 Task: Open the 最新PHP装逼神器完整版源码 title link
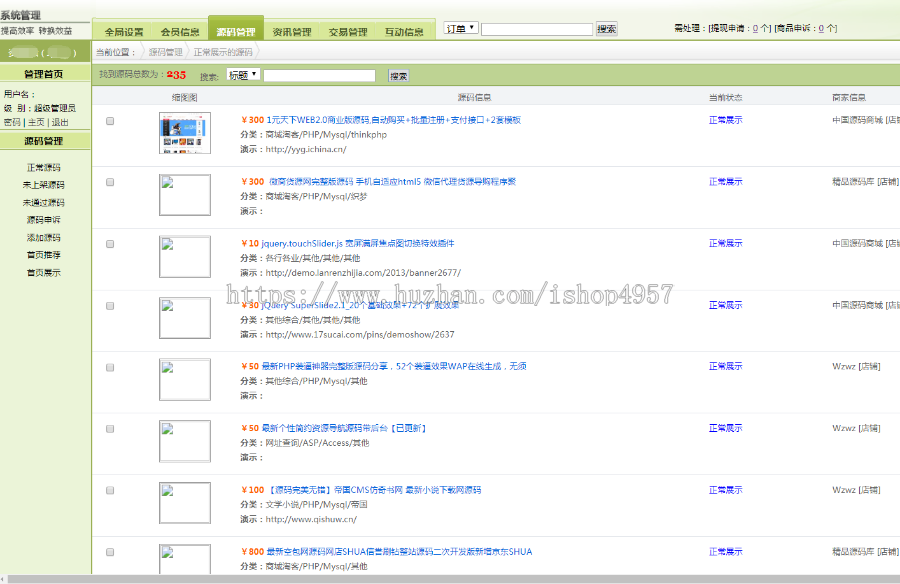point(394,366)
